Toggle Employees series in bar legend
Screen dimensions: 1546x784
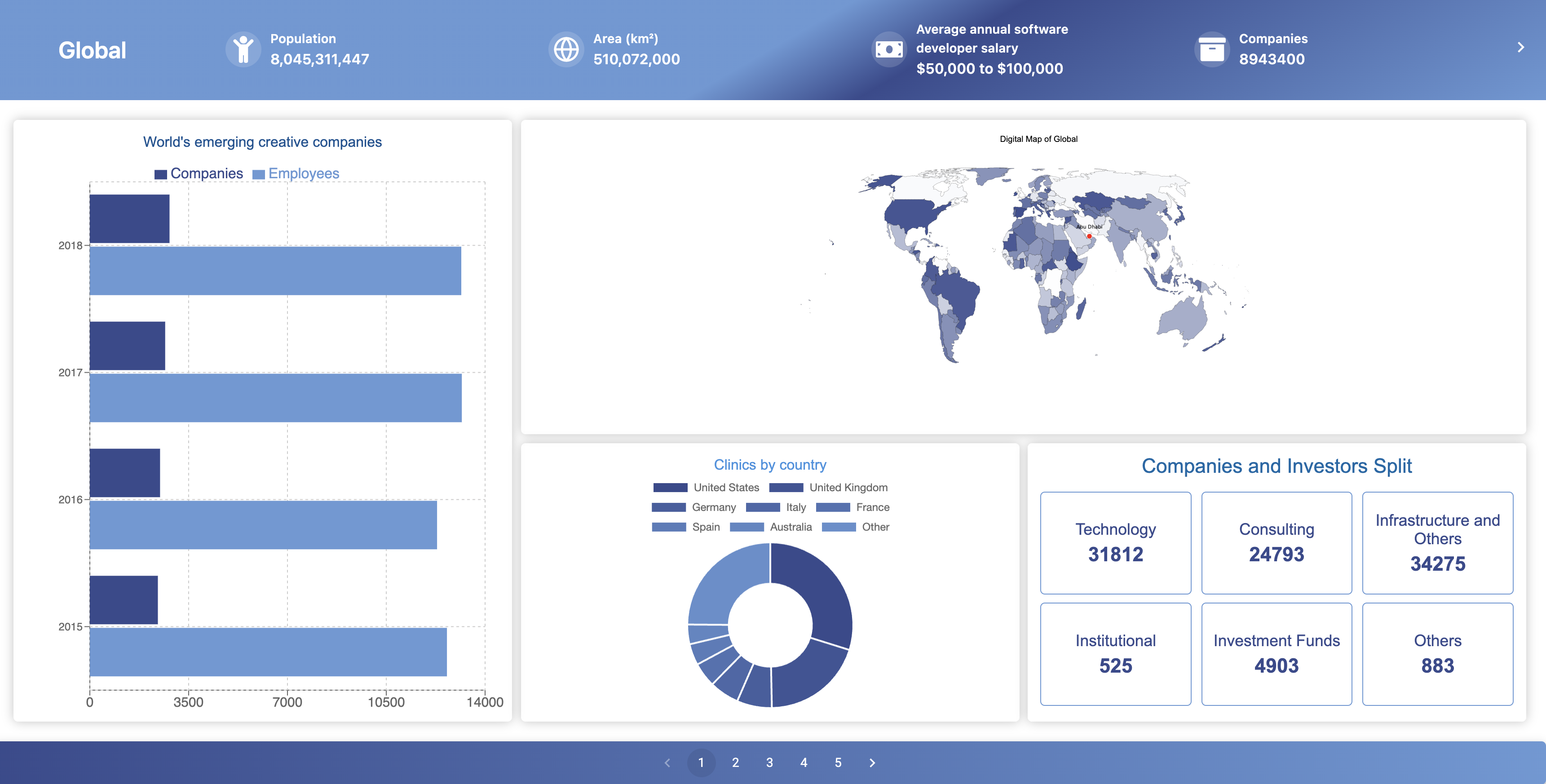296,173
